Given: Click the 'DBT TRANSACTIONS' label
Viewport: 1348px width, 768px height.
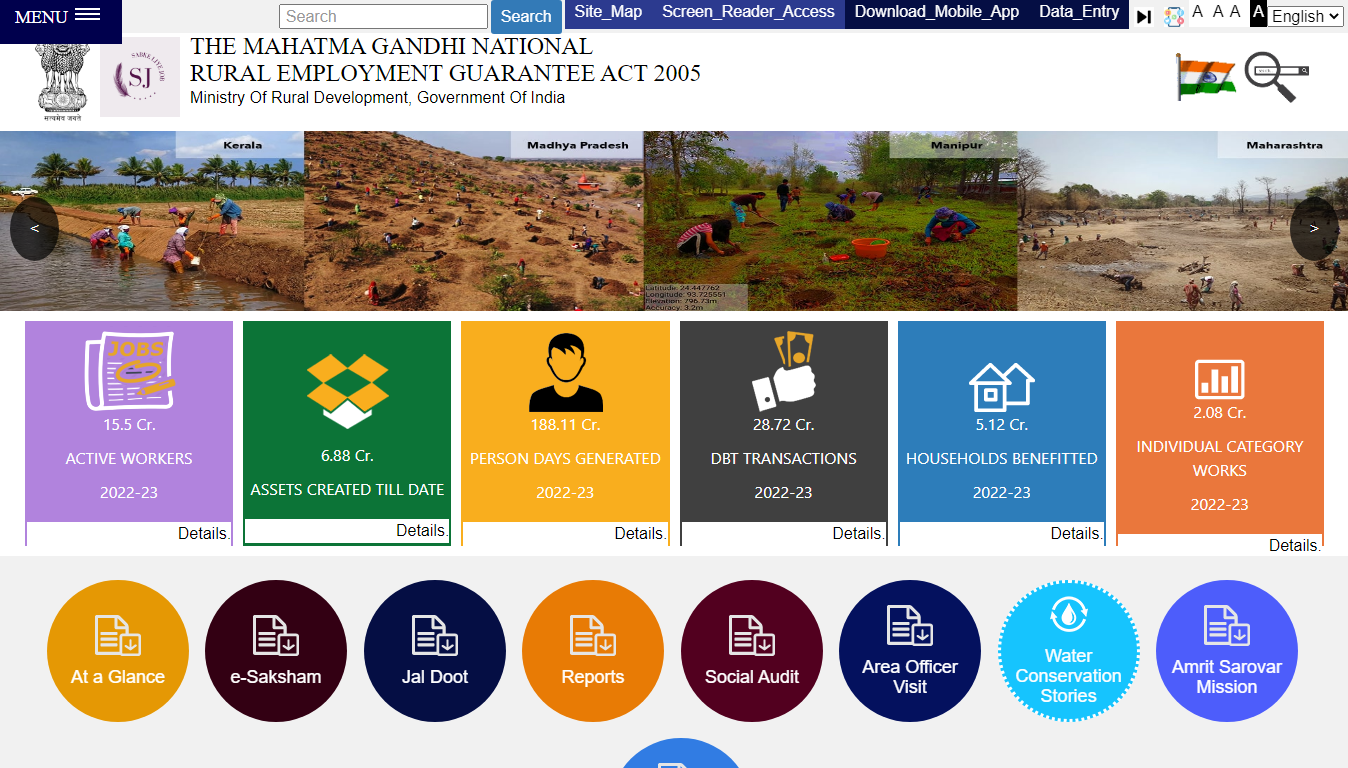Looking at the screenshot, I should [x=783, y=459].
